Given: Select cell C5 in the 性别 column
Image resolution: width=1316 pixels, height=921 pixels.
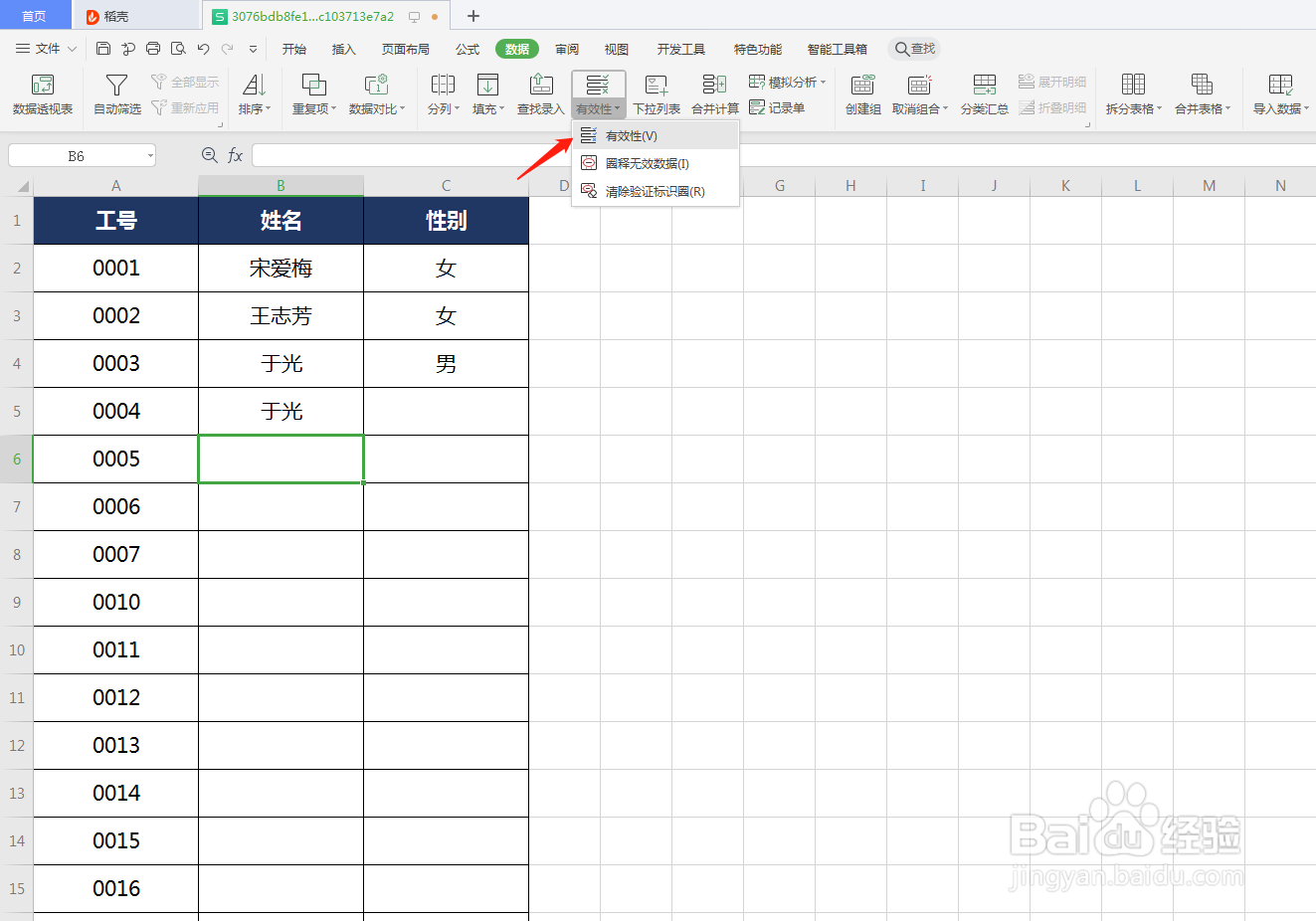Looking at the screenshot, I should point(446,411).
